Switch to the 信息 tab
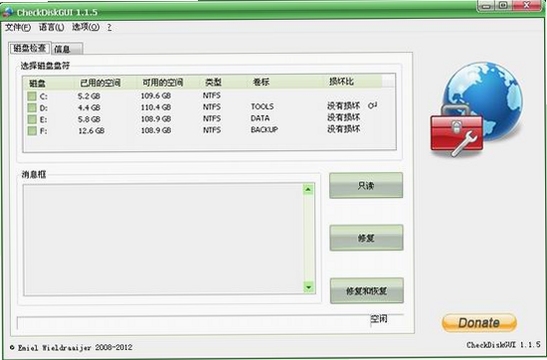 [67, 49]
